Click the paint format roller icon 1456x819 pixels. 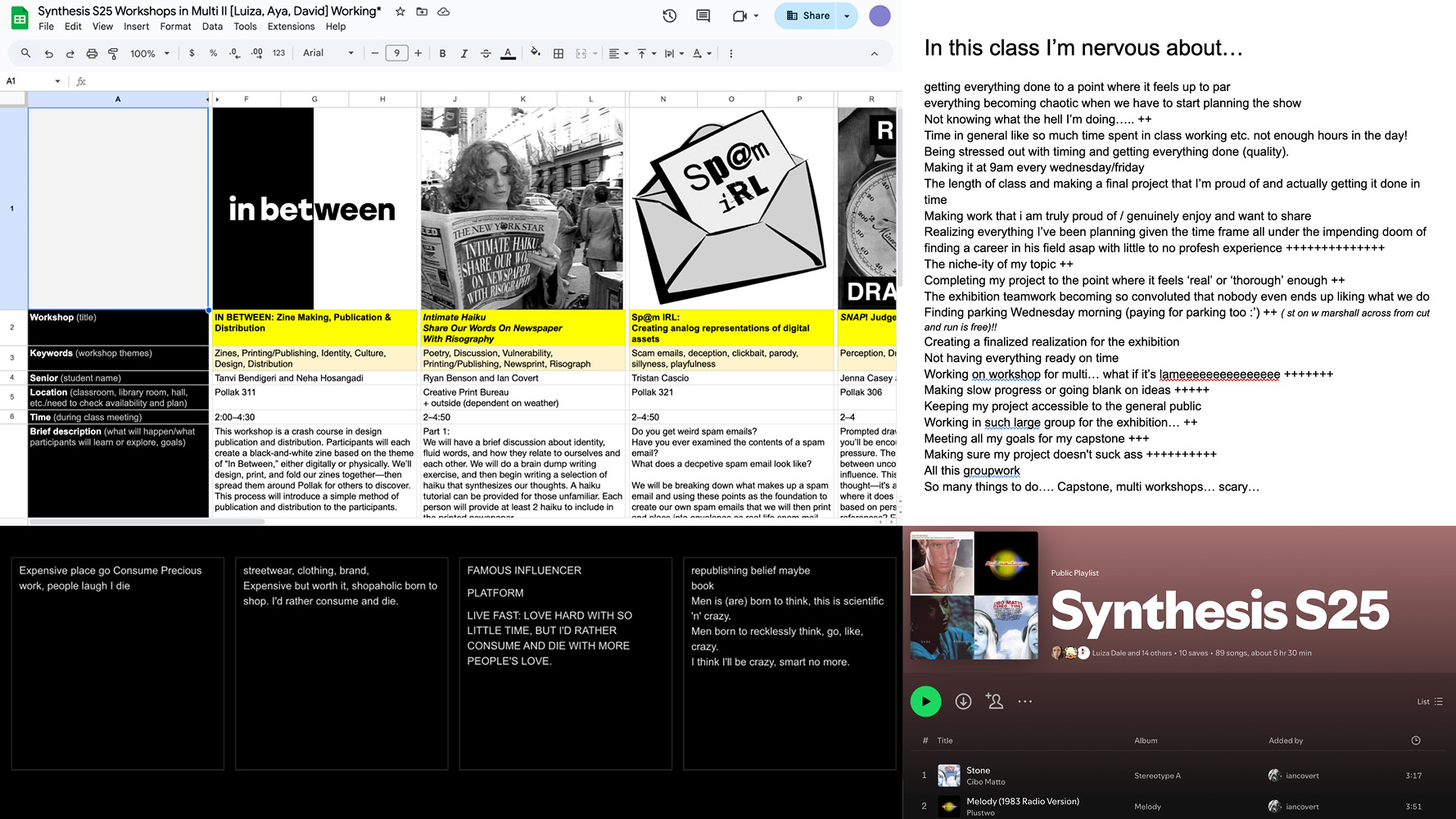pos(113,53)
